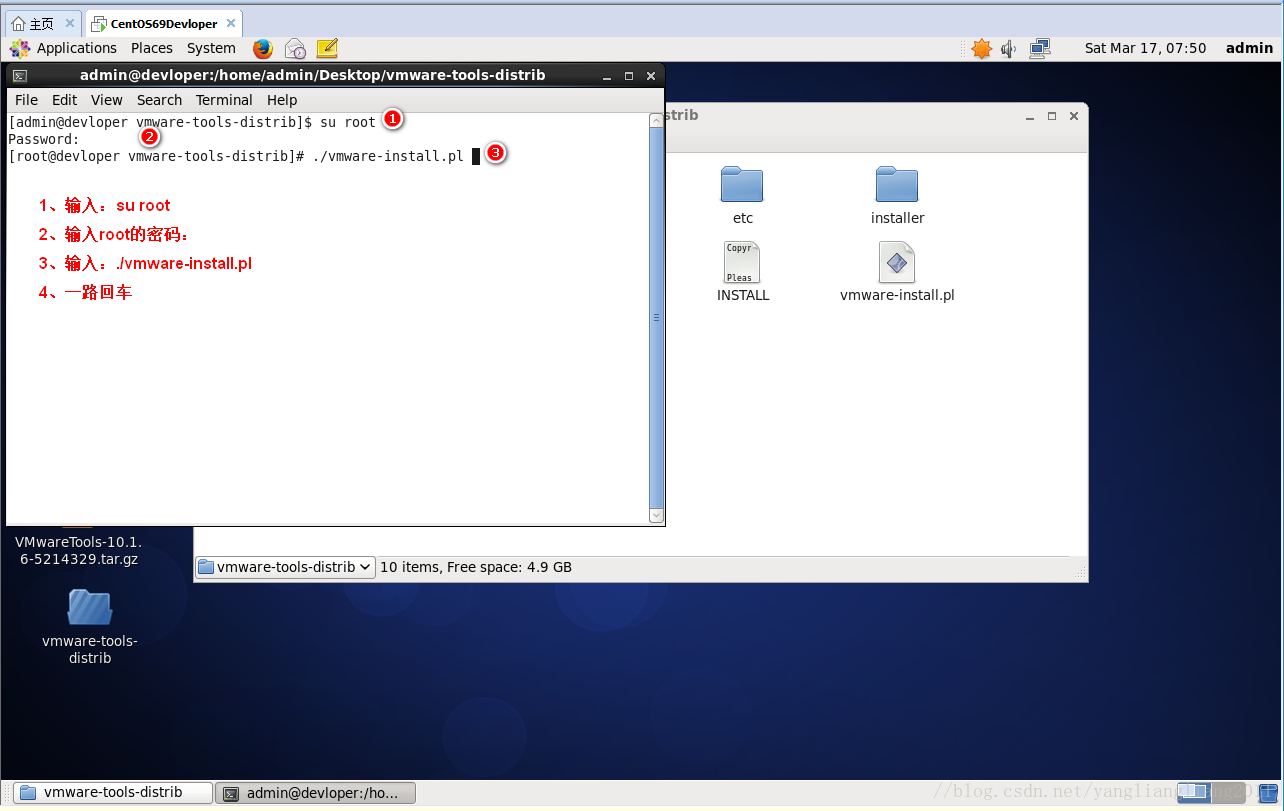Click the terminal scrollbar down arrow
The height and width of the screenshot is (811, 1284).
657,515
